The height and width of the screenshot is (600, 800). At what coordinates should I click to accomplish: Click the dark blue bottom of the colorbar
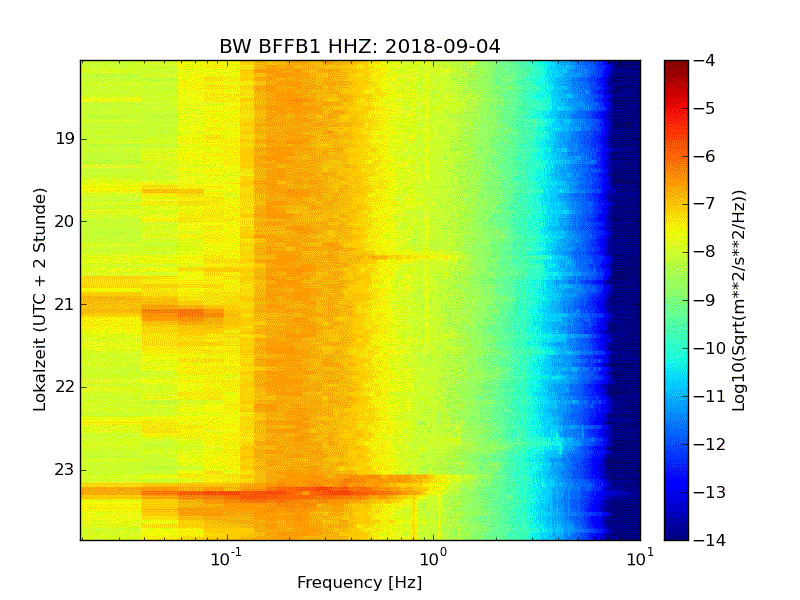pos(677,531)
